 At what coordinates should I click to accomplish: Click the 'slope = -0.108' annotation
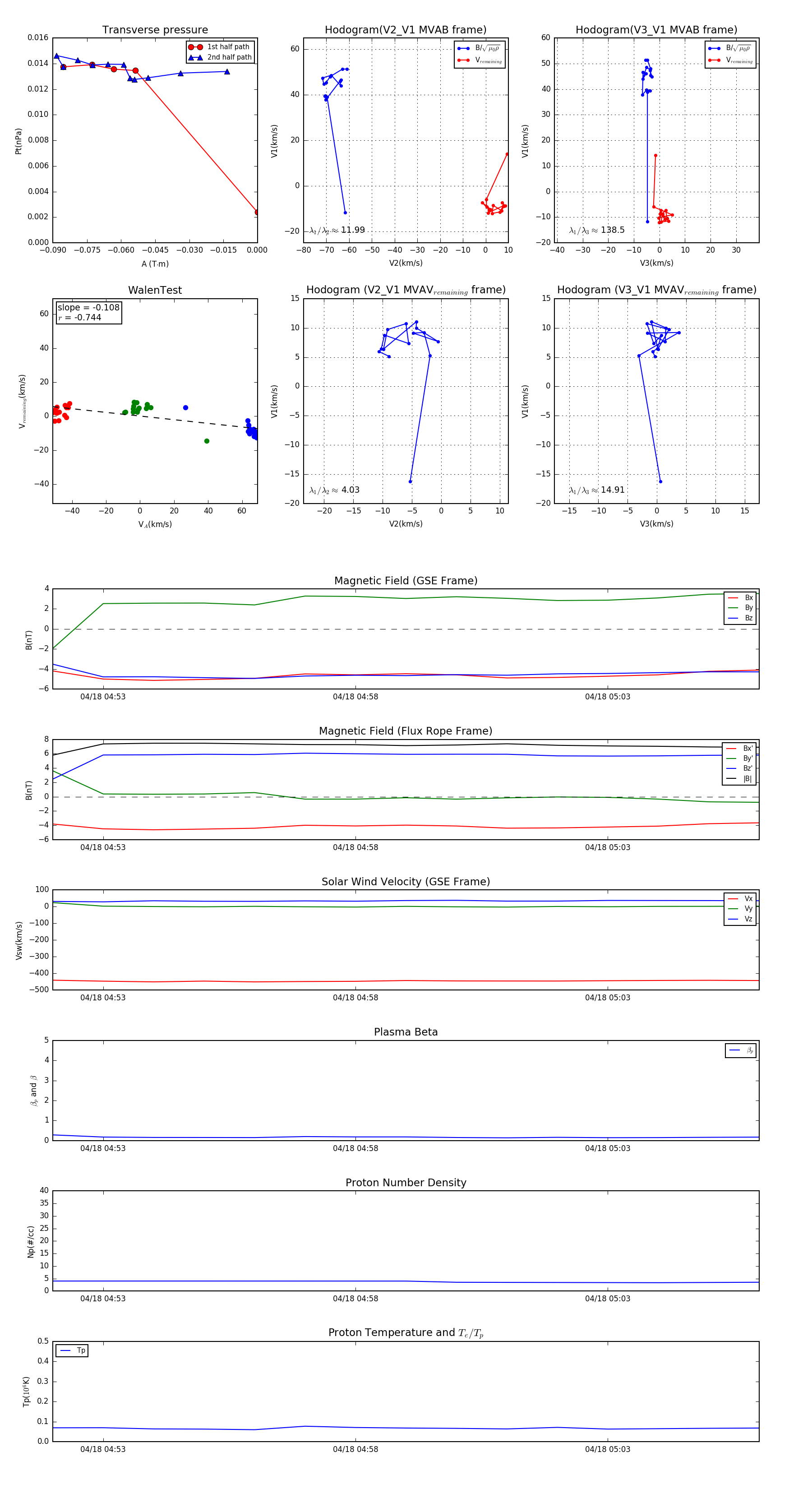click(88, 308)
